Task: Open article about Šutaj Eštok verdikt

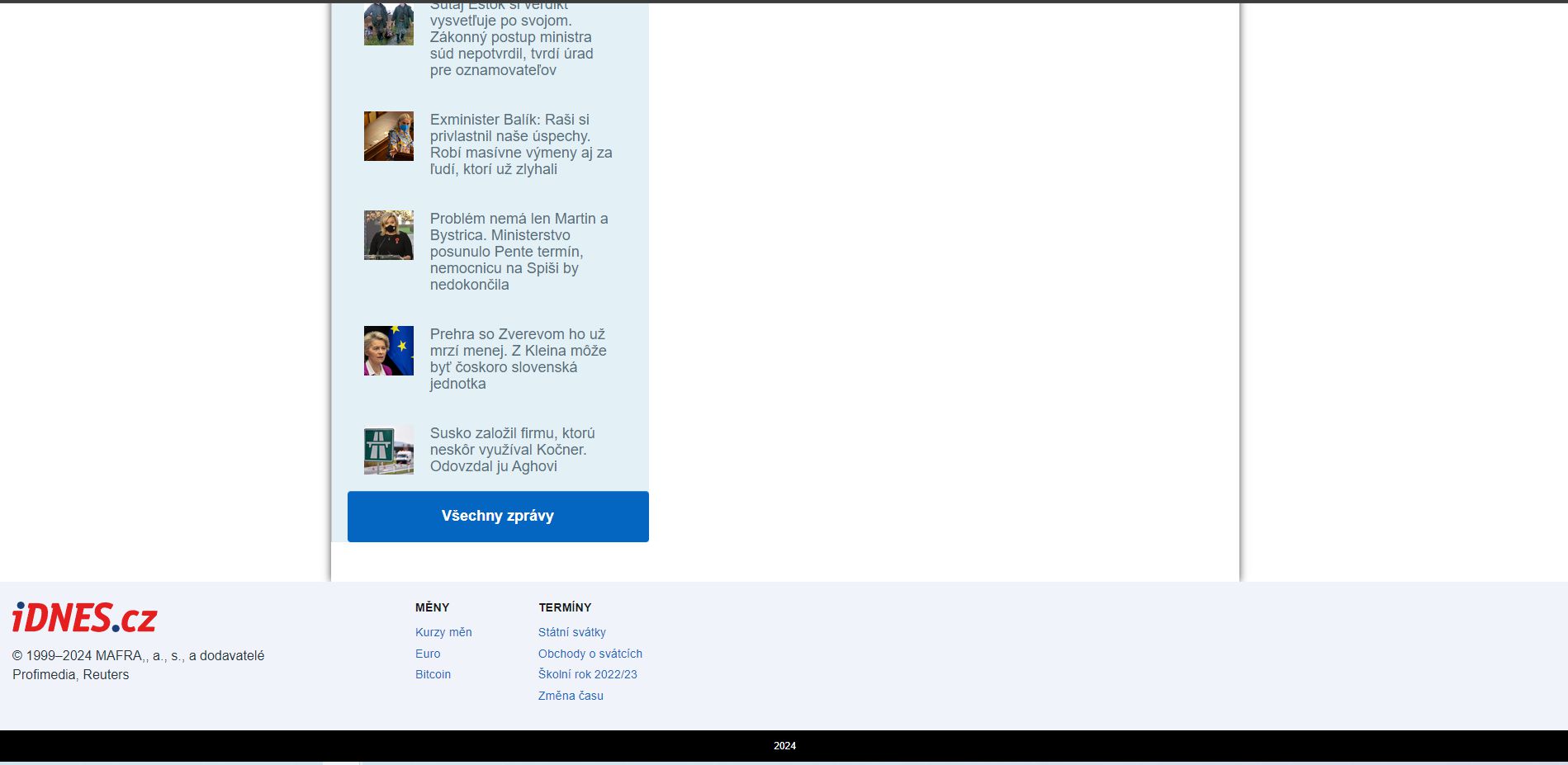Action: [512, 40]
